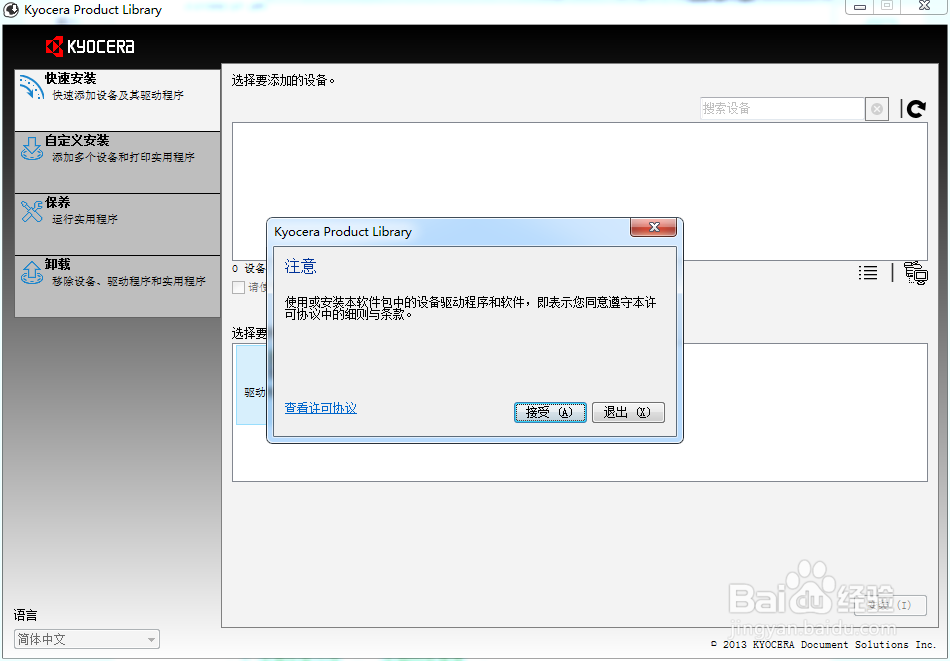The image size is (950, 661).
Task: Click the Maintenance wrench icon
Action: pyautogui.click(x=32, y=211)
